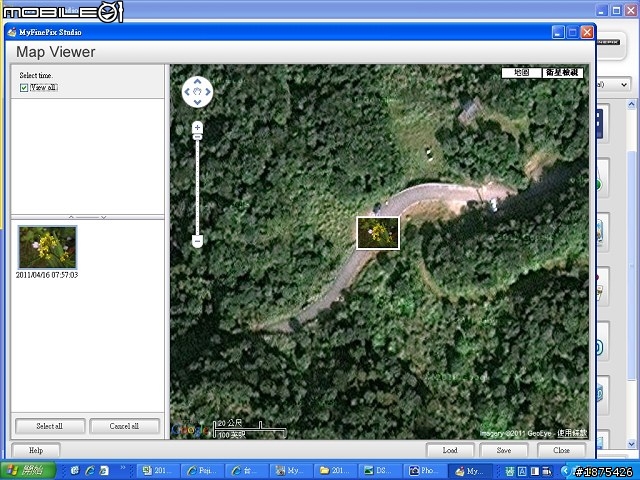
Task: Click the background window scrollbar up arrow
Action: (x=631, y=104)
